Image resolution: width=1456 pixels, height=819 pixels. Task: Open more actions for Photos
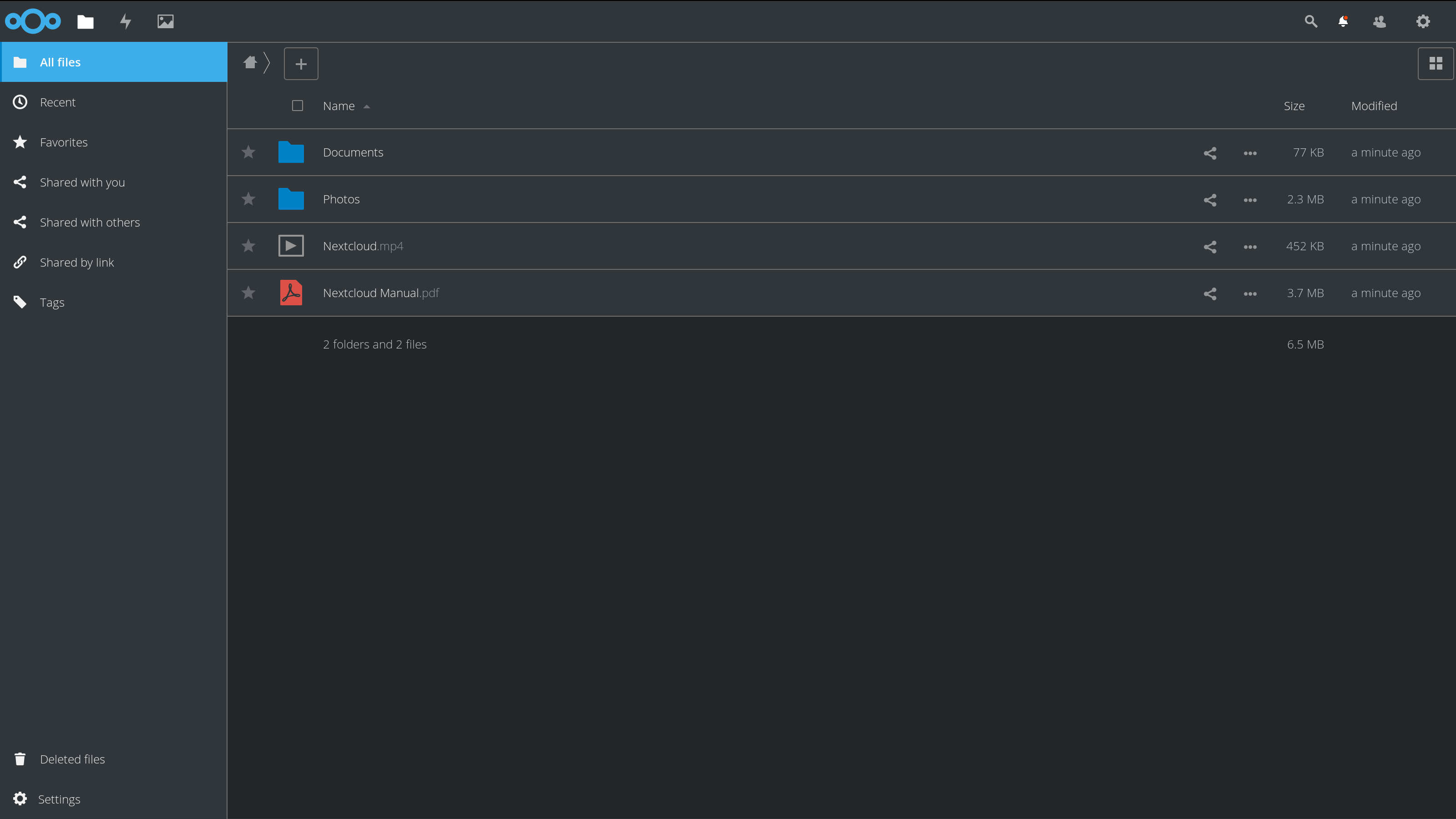click(1250, 200)
